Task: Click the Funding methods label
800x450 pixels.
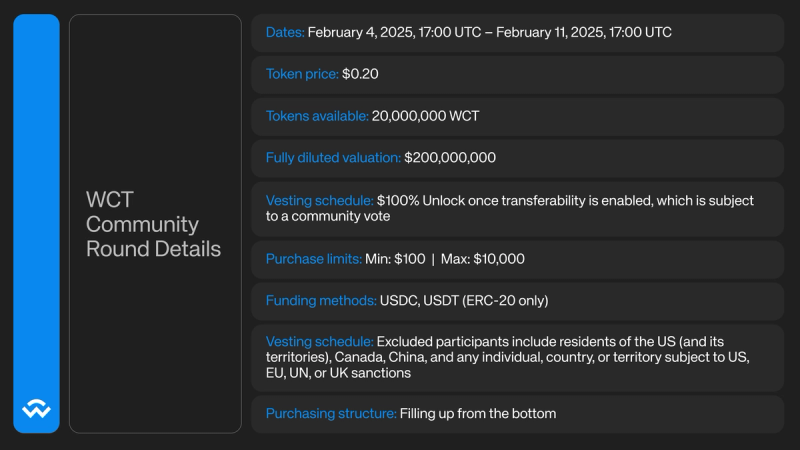Action: (320, 300)
